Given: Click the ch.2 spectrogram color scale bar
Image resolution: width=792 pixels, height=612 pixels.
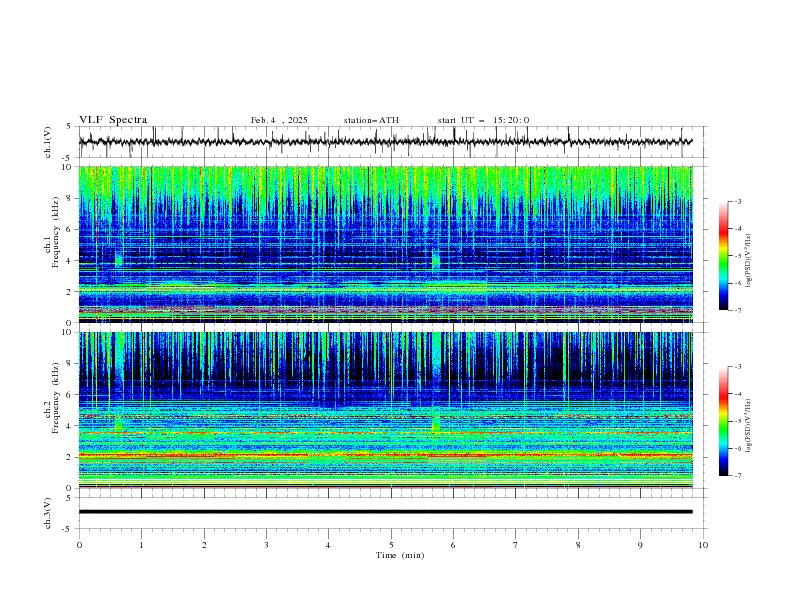Looking at the screenshot, I should pos(723,421).
